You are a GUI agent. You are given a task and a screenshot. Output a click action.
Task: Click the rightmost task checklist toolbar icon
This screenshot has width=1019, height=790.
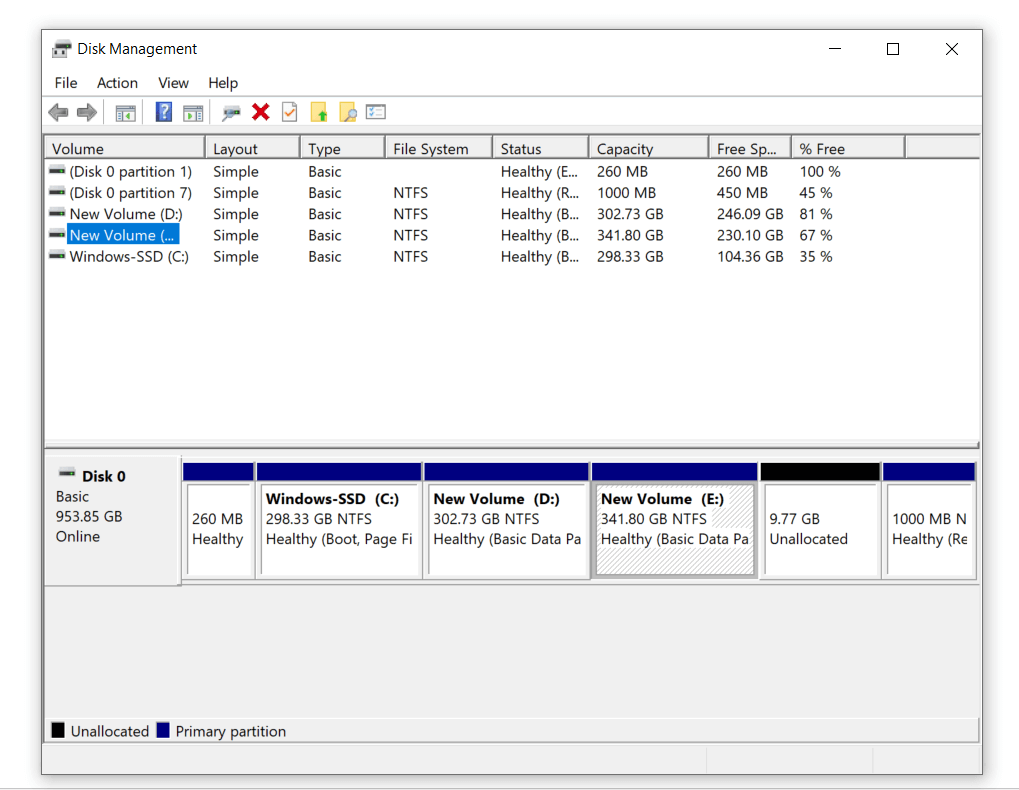[x=376, y=112]
